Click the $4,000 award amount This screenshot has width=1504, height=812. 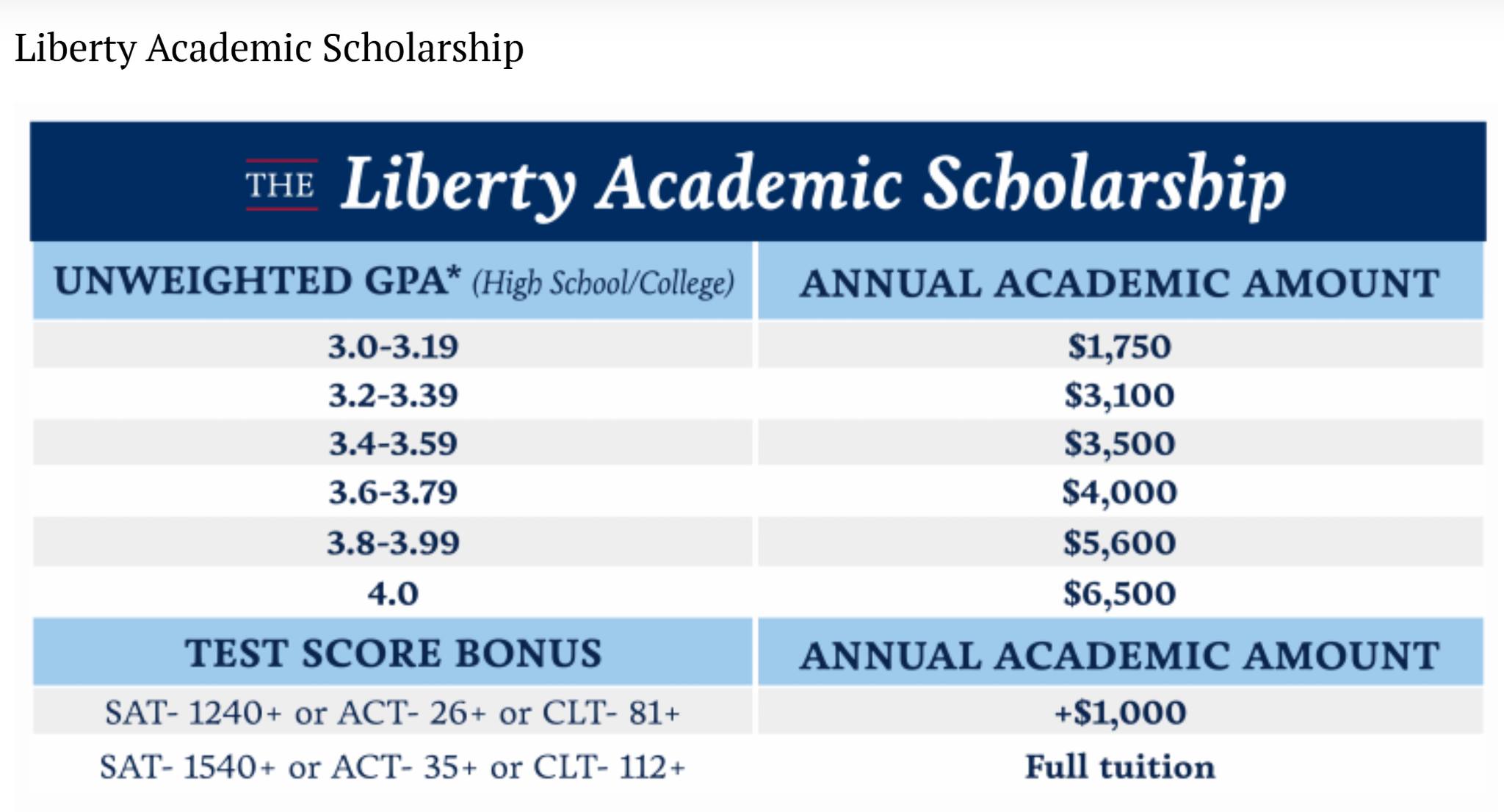tap(1120, 492)
